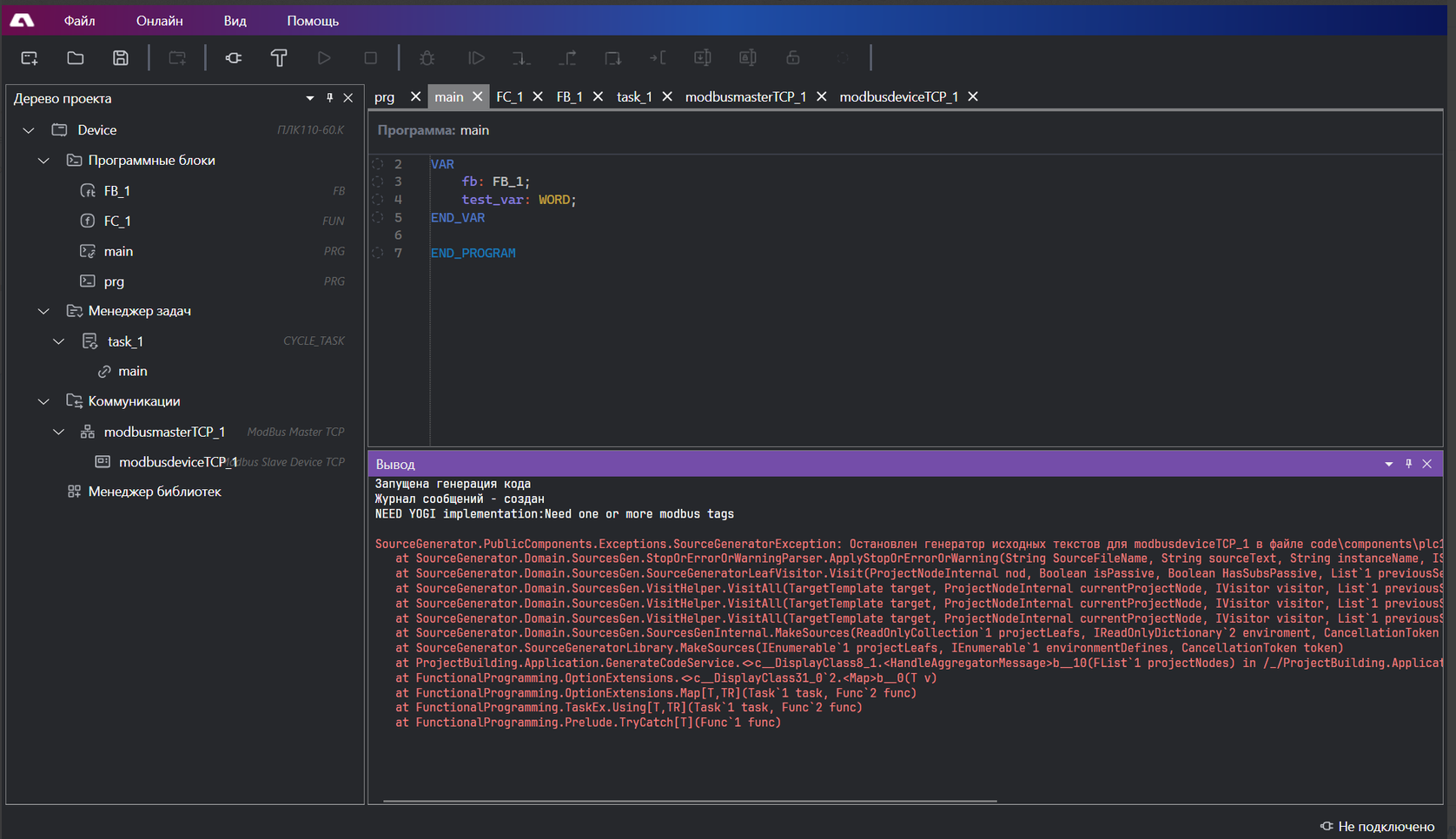Collapse the modbusmasterTCP_1 node
This screenshot has height=839, width=1456.
tap(59, 432)
